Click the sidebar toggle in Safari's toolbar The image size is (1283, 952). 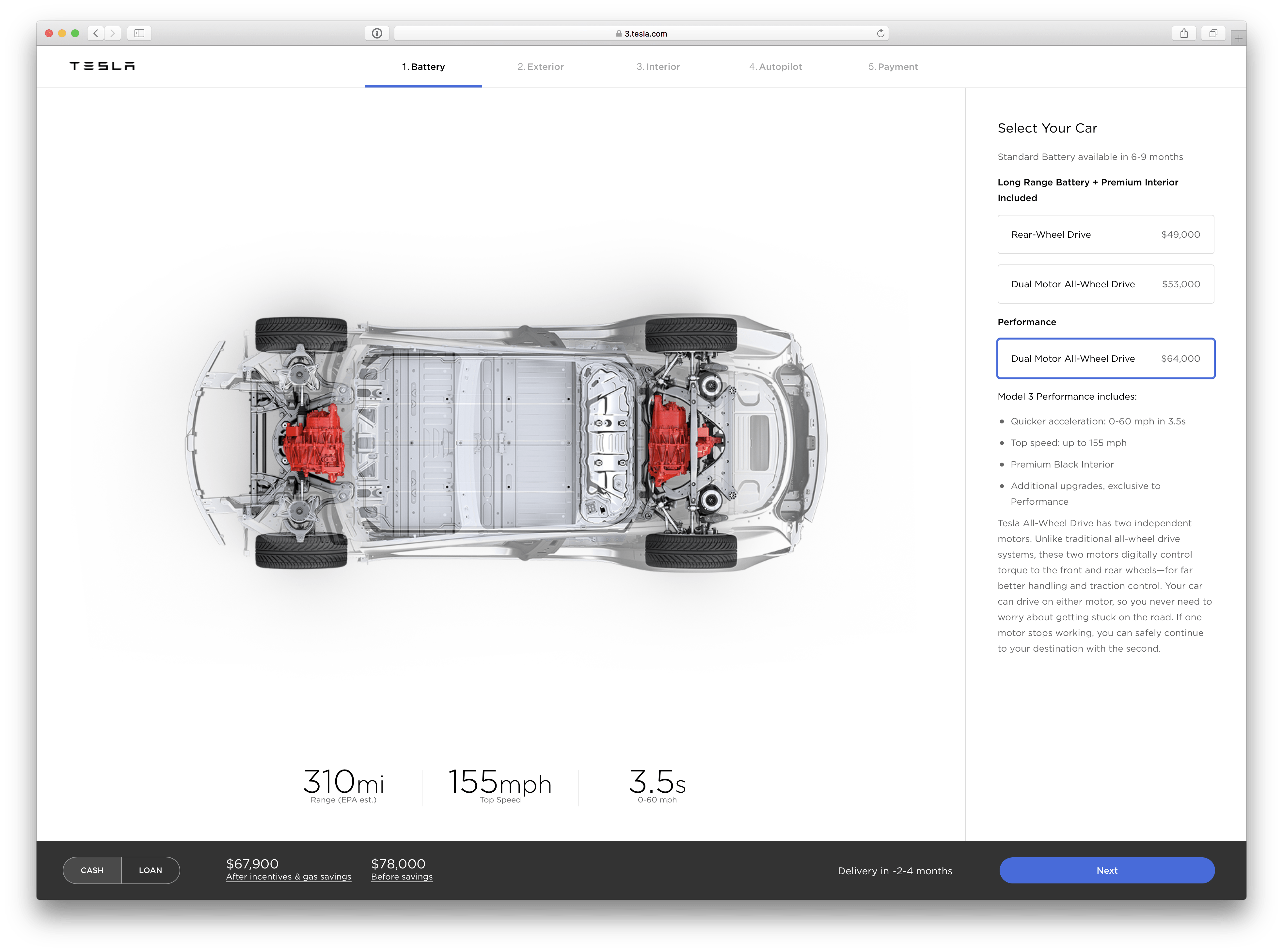[x=139, y=33]
